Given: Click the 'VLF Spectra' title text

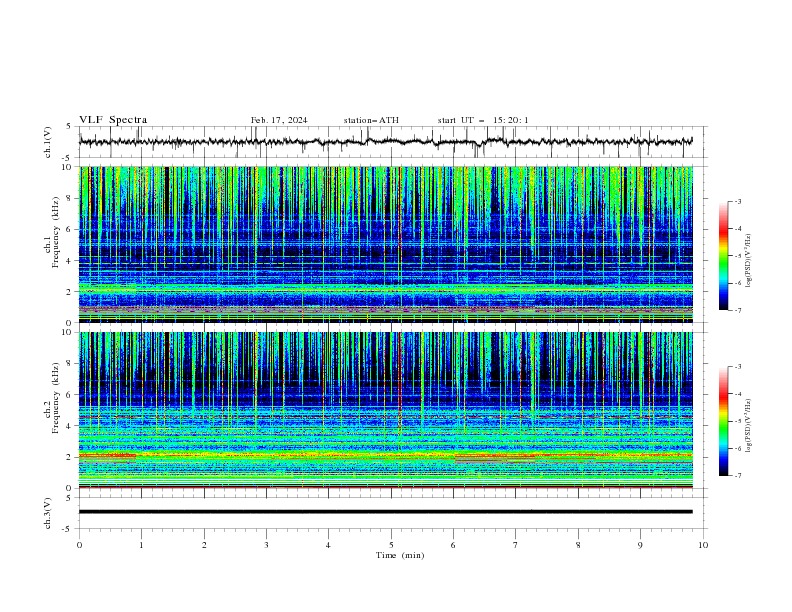Looking at the screenshot, I should 113,120.
